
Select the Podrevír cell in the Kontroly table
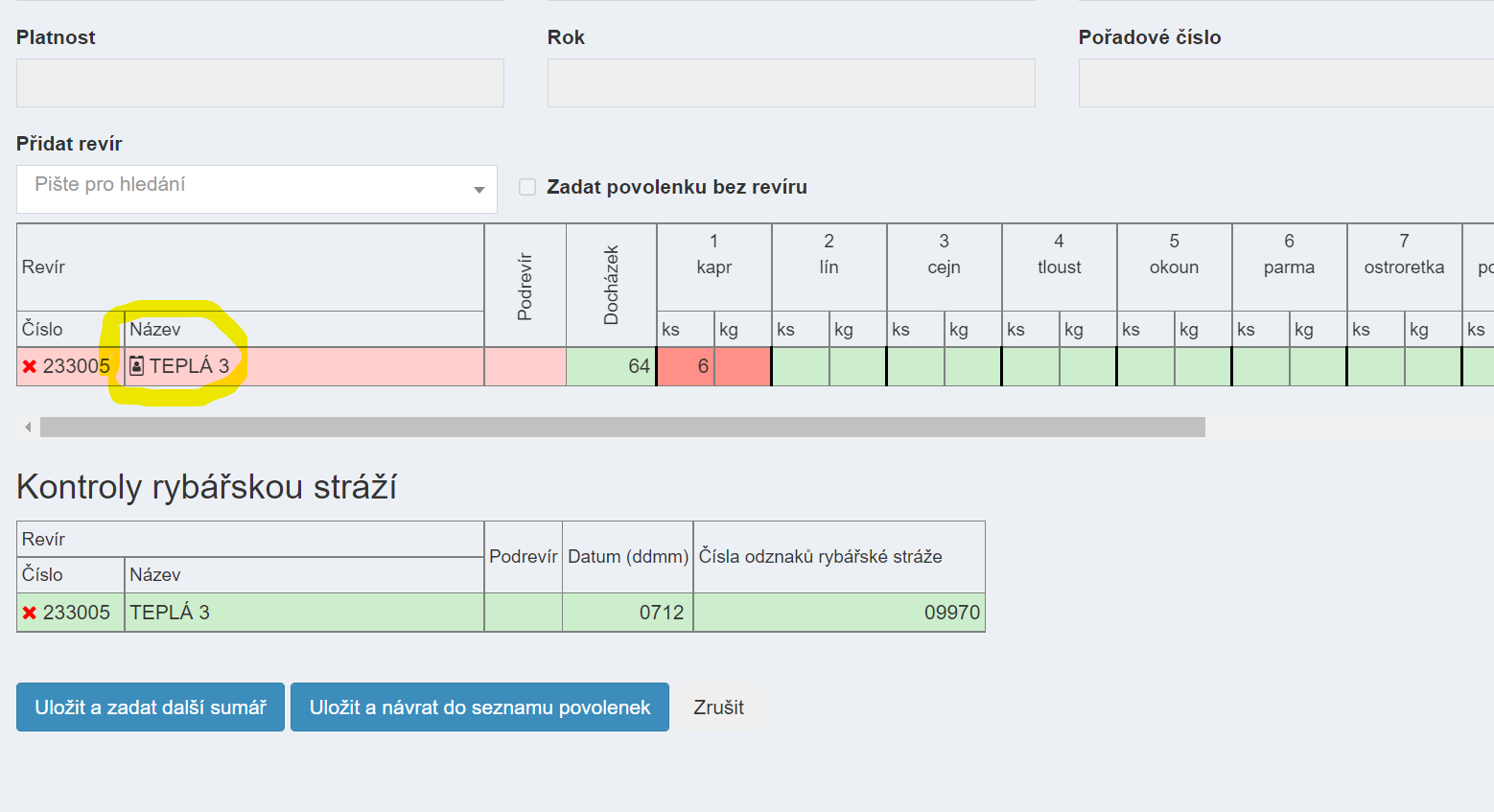click(x=524, y=613)
